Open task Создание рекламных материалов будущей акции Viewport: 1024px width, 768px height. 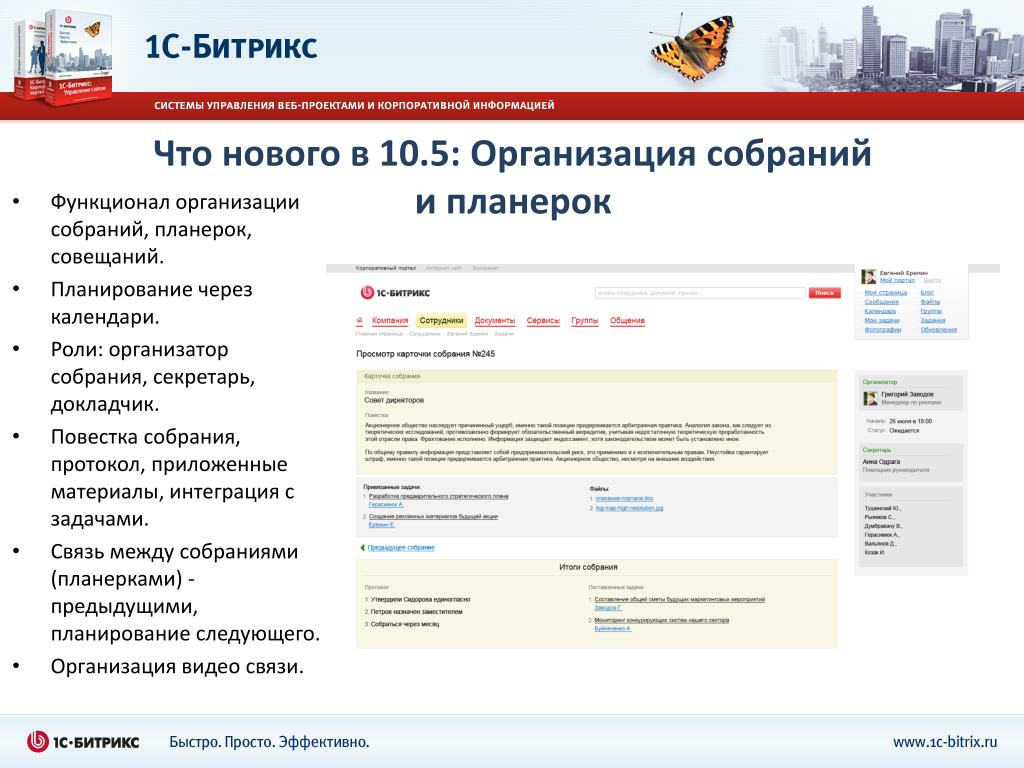coord(433,517)
